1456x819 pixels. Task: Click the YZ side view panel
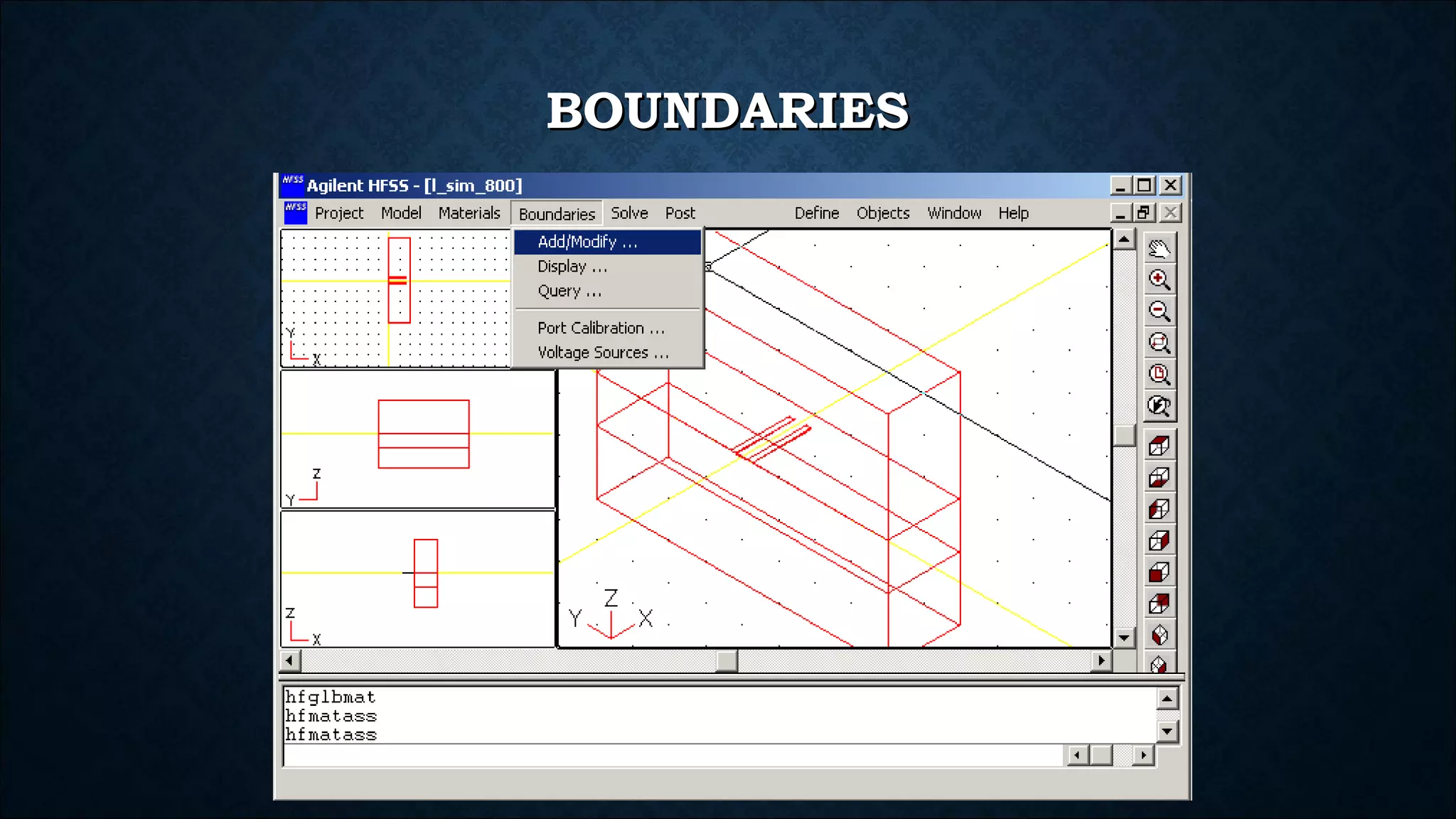tap(418, 439)
